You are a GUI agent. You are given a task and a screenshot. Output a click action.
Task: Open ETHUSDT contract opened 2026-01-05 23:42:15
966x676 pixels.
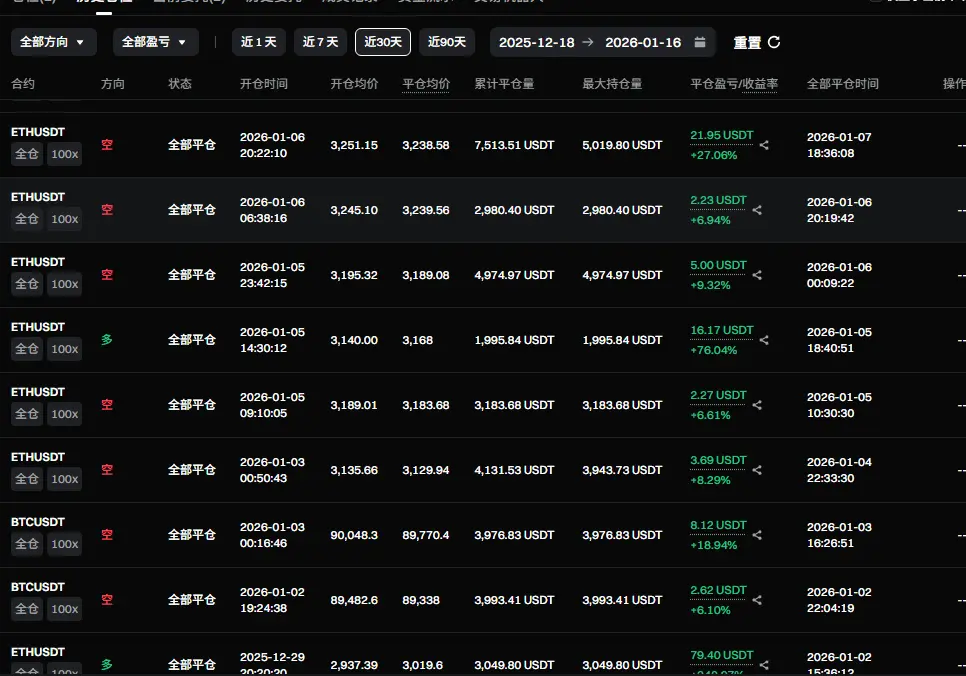point(38,262)
